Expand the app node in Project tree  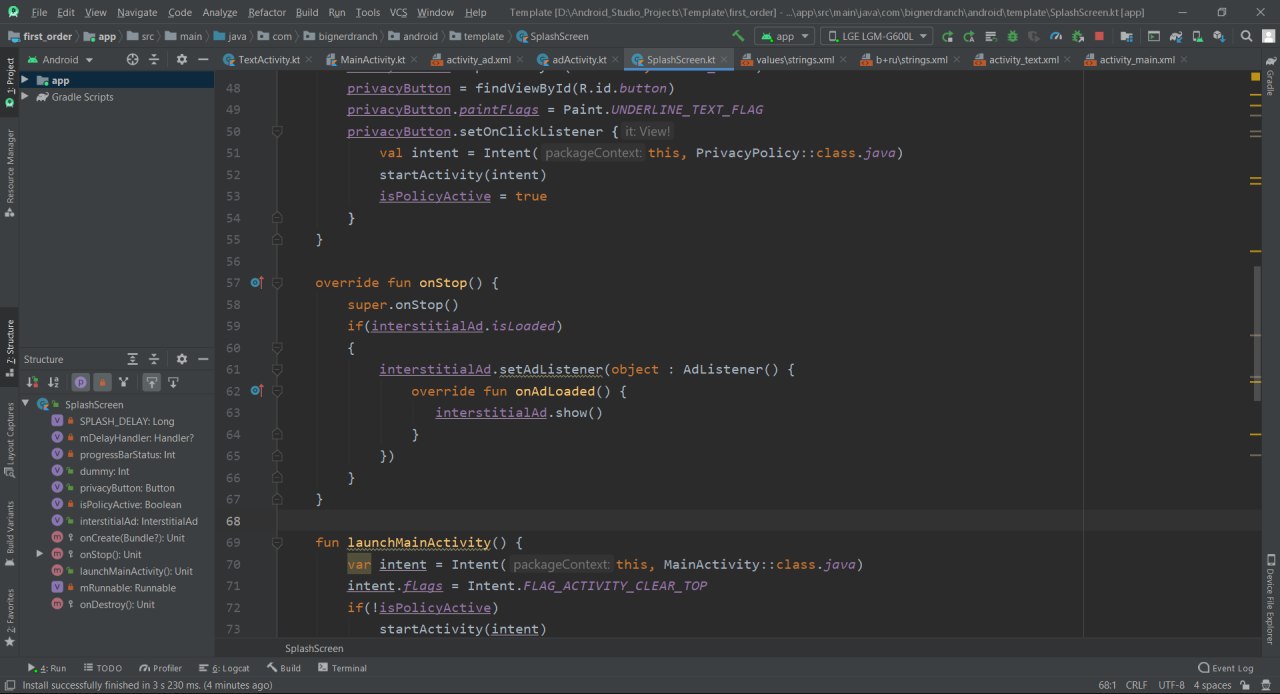tap(25, 80)
